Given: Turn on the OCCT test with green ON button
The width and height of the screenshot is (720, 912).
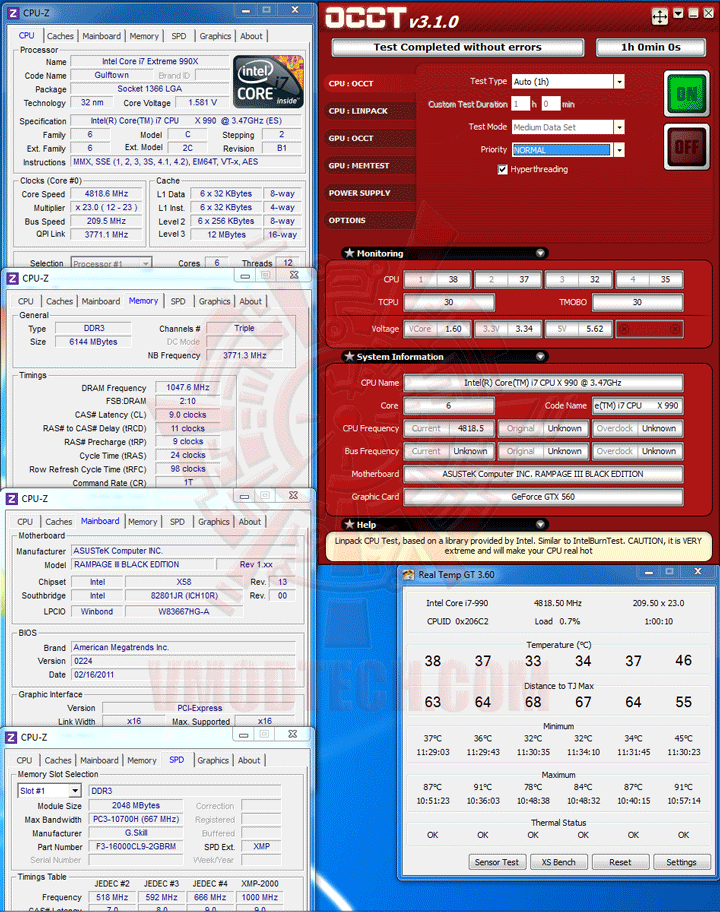Looking at the screenshot, I should (x=687, y=94).
